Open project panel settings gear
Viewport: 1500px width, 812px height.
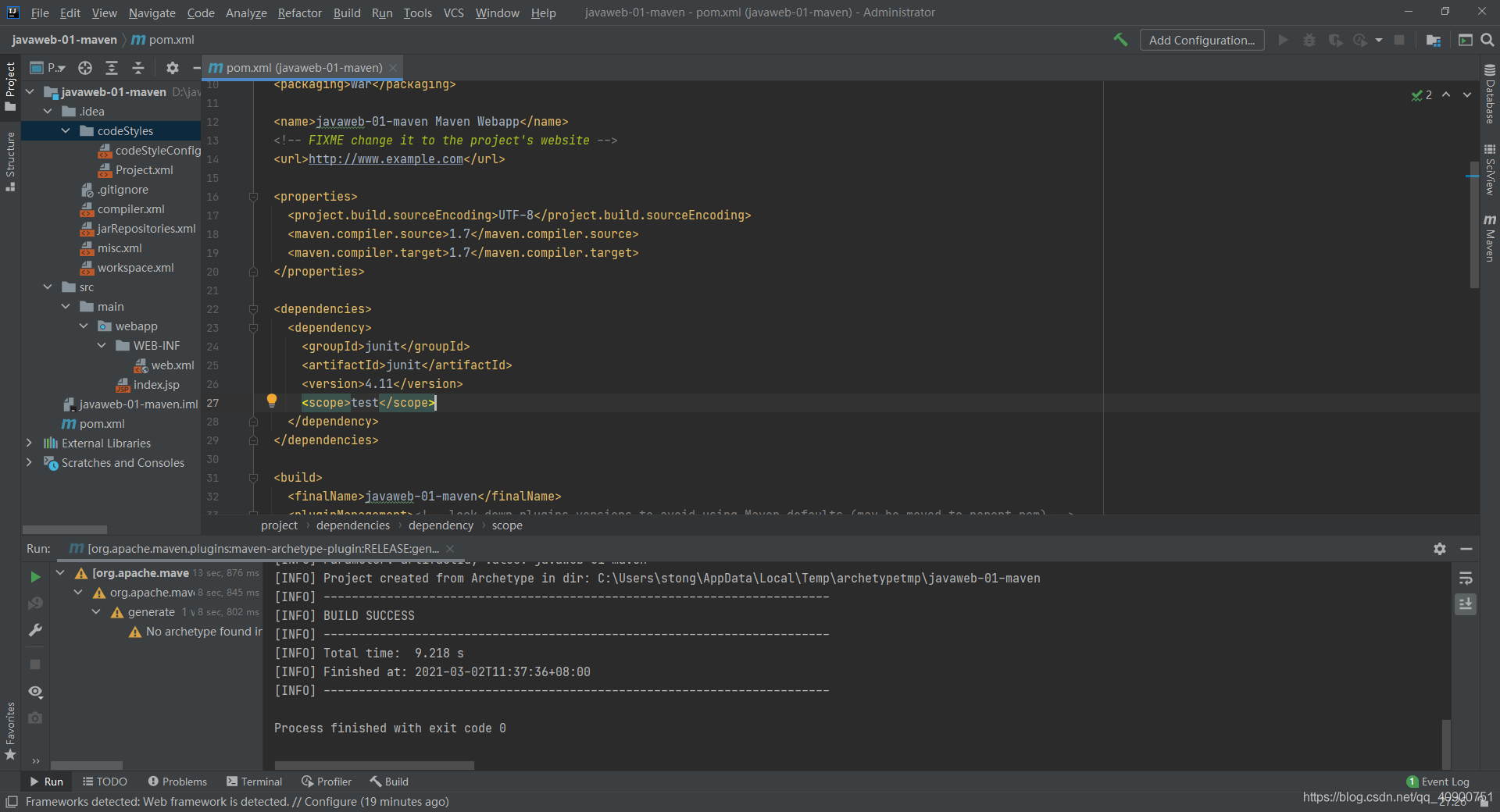tap(173, 68)
